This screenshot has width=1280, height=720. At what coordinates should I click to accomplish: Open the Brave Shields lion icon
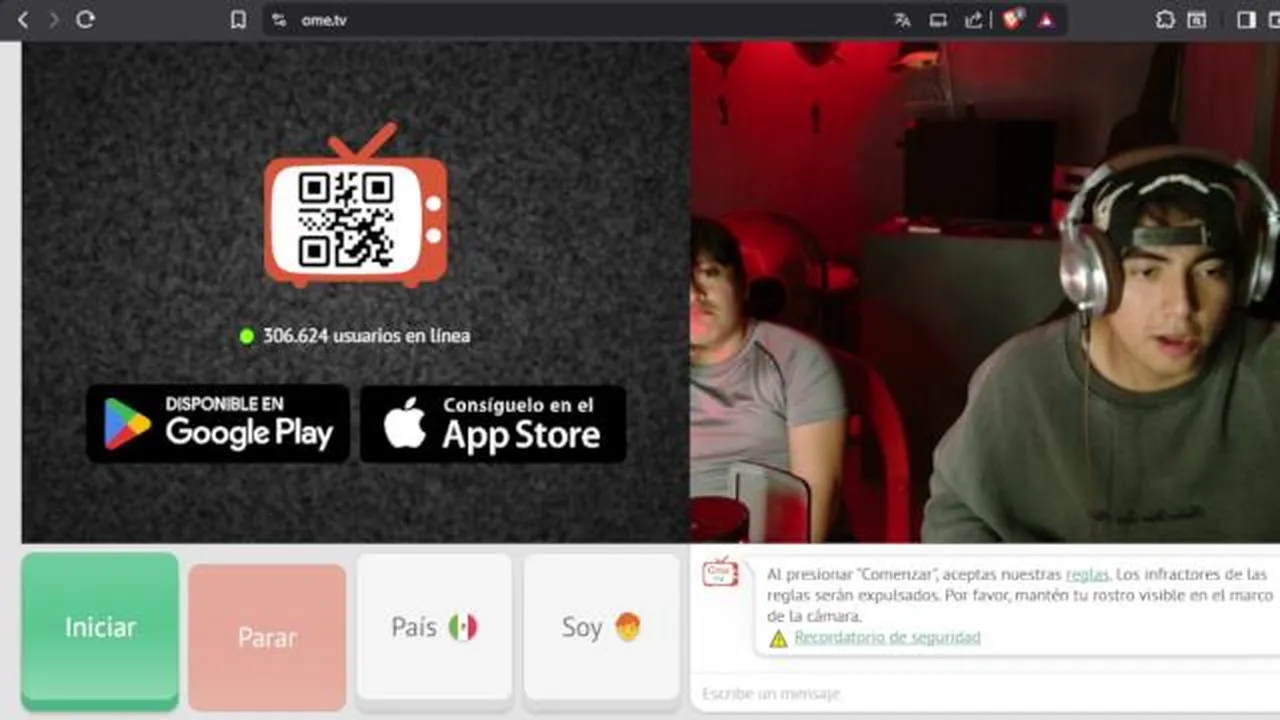pos(1012,20)
